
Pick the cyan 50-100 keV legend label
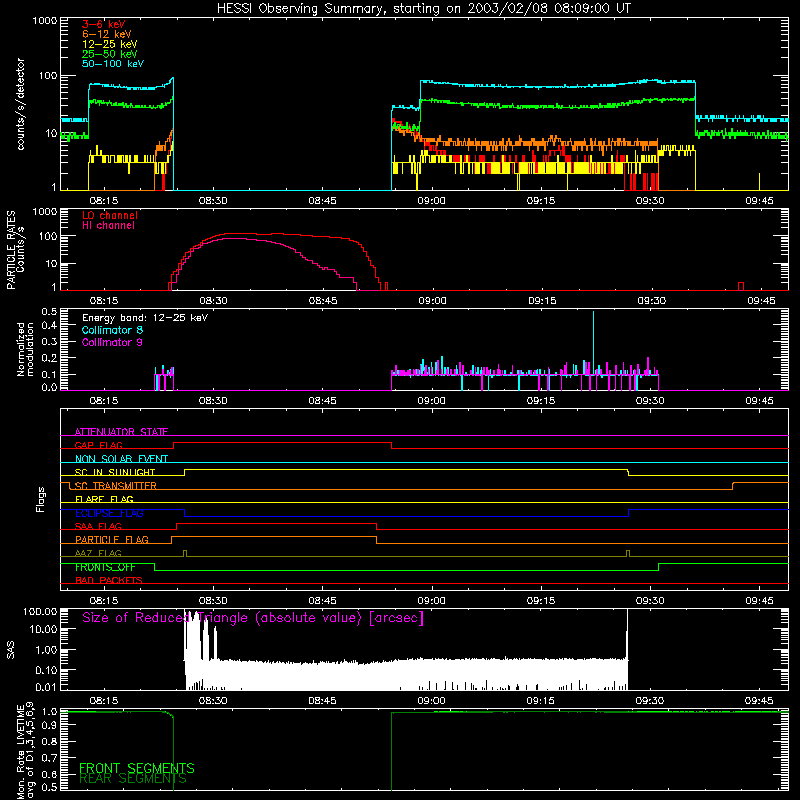coord(113,64)
